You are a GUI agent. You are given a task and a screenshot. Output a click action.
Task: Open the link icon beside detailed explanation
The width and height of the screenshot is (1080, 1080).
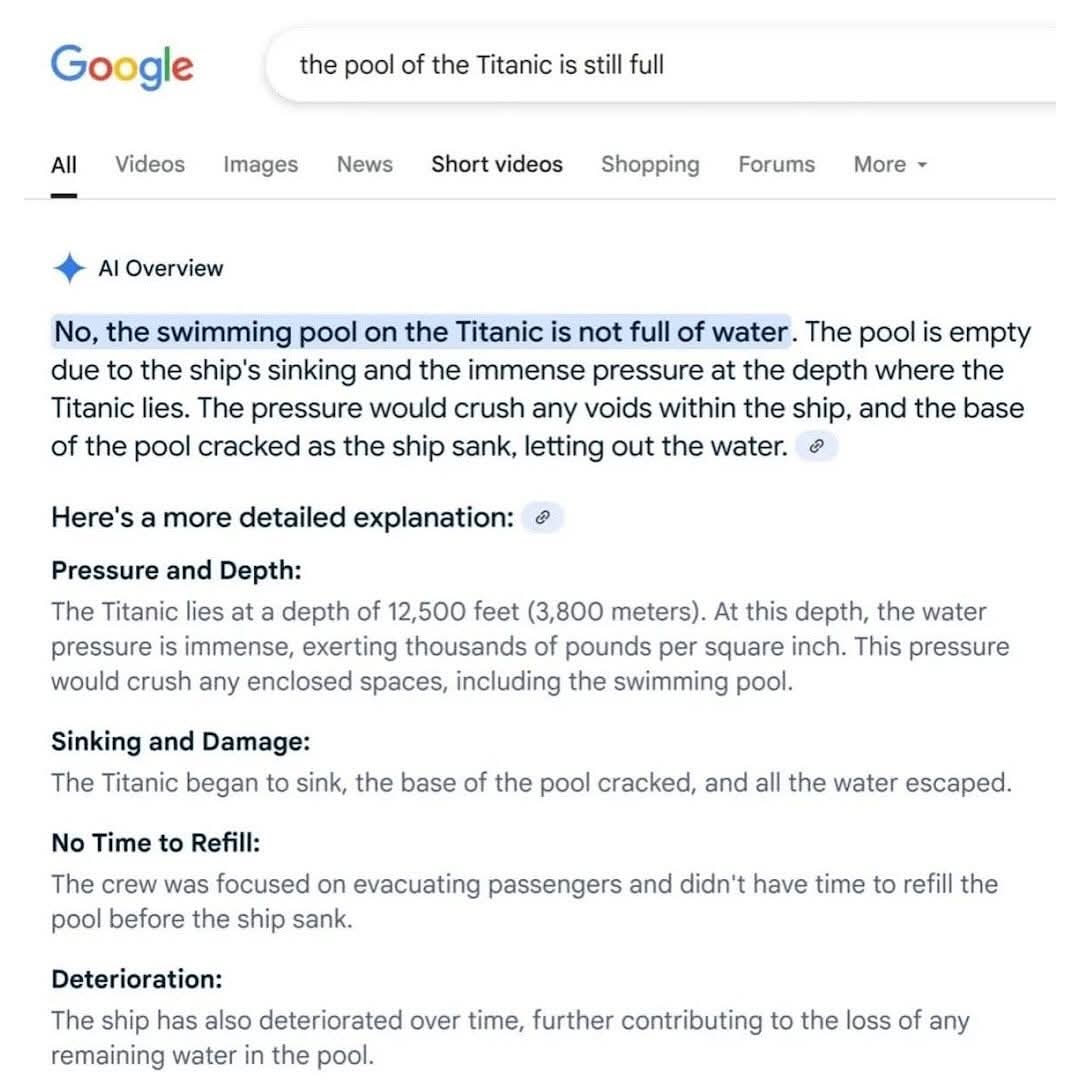click(x=543, y=517)
